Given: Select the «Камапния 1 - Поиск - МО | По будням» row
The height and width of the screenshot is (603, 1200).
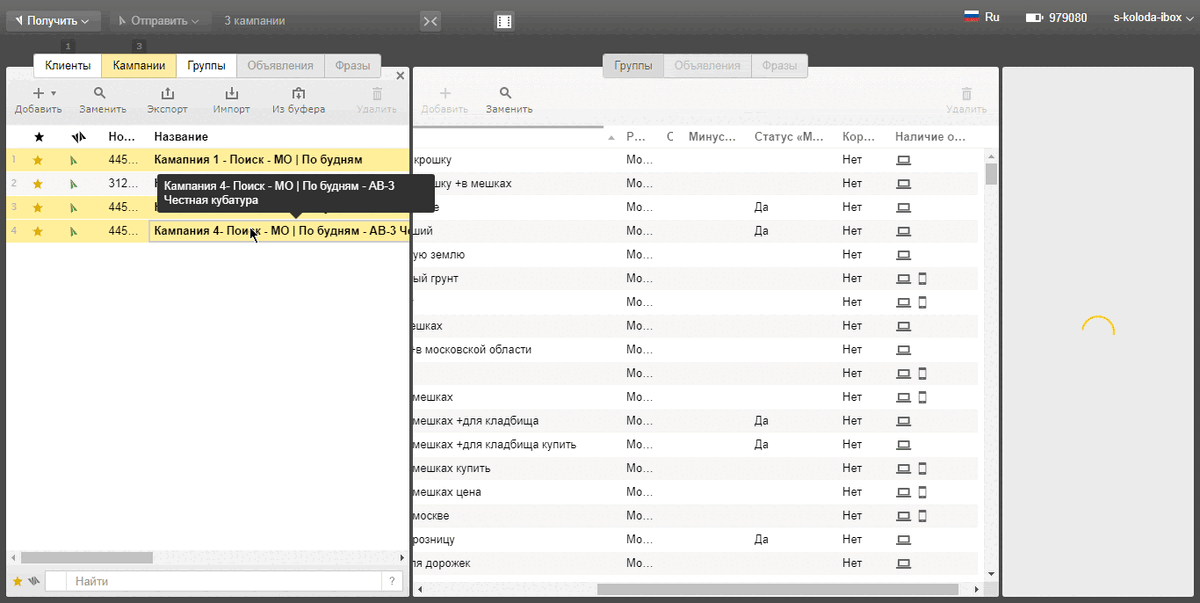Looking at the screenshot, I should (208, 160).
